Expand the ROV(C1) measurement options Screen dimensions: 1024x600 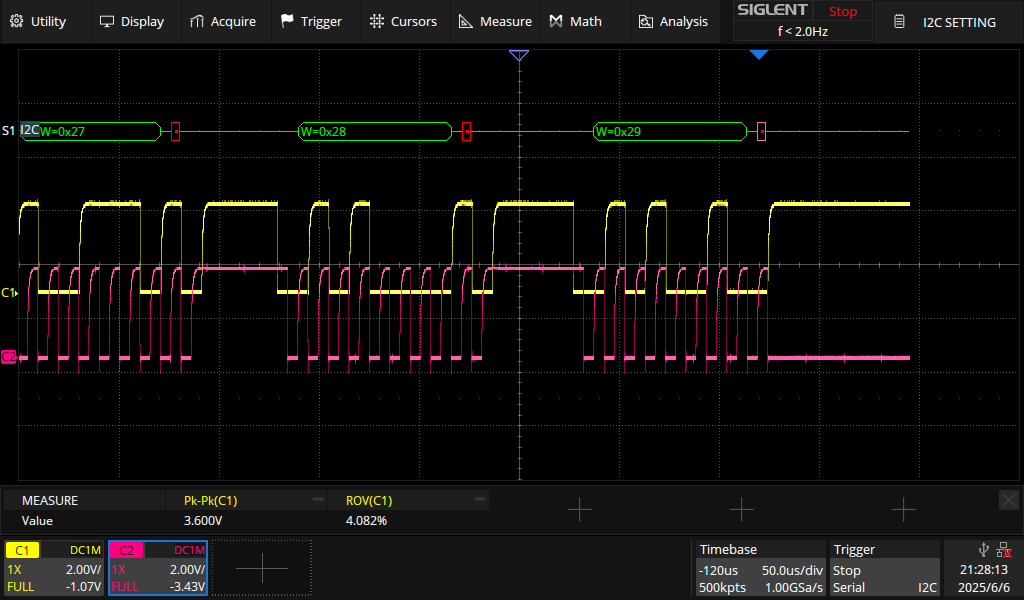(480, 499)
